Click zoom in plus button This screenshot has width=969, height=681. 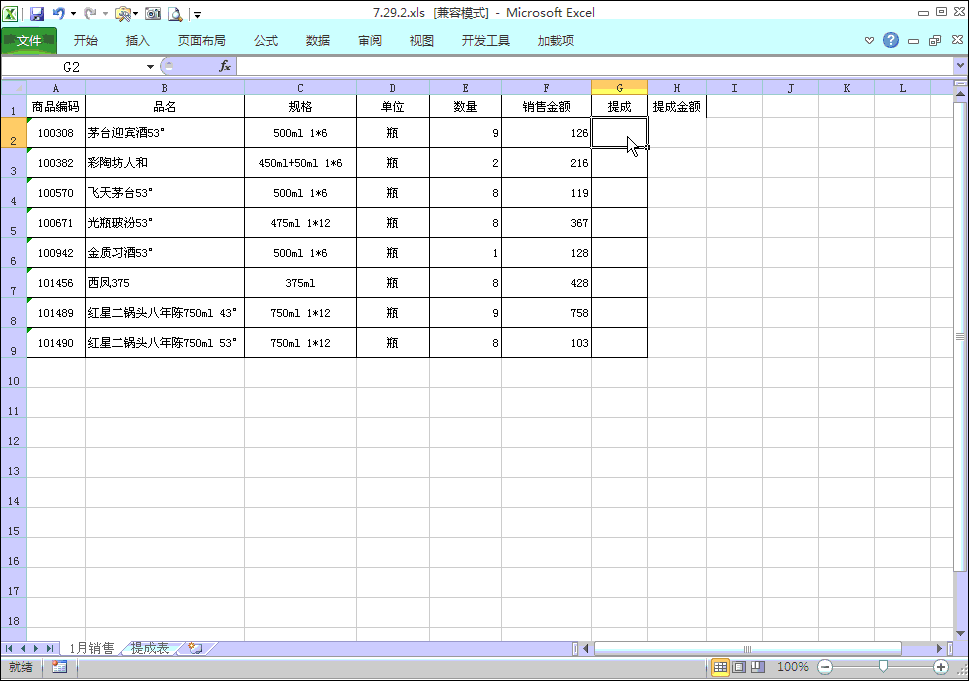(x=941, y=666)
